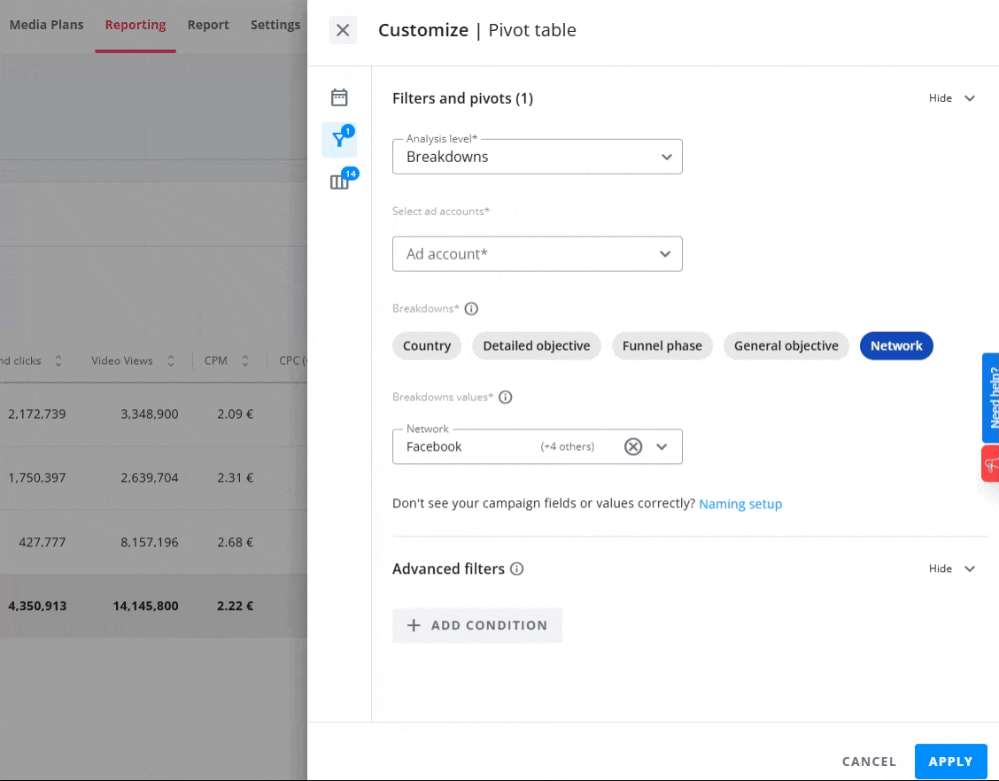This screenshot has height=781, width=999.
Task: Switch to the Settings tab
Action: pyautogui.click(x=275, y=25)
